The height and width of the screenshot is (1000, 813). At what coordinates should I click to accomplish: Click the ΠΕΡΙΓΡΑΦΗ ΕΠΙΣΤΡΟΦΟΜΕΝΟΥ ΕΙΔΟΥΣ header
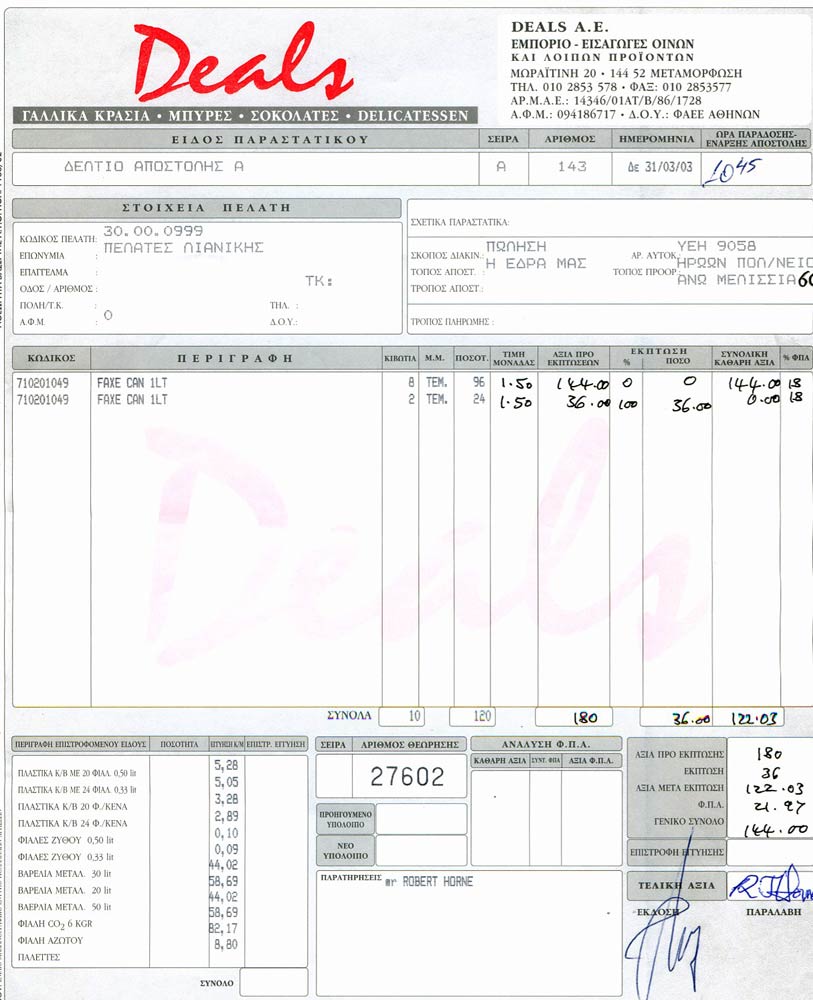click(80, 744)
